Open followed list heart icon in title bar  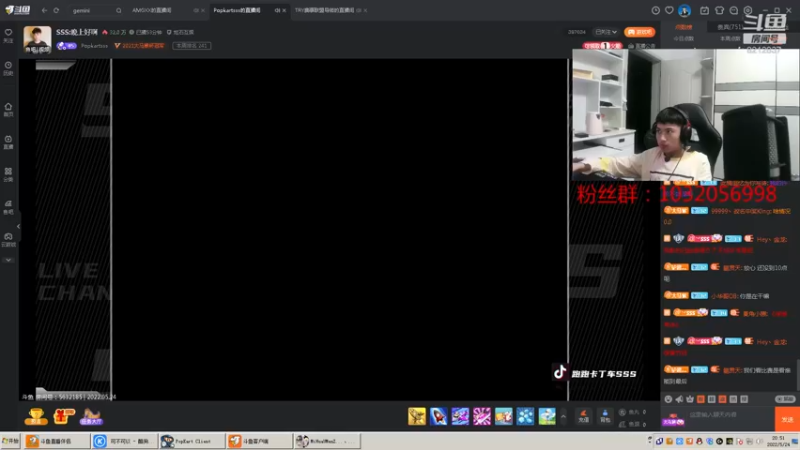[669, 10]
